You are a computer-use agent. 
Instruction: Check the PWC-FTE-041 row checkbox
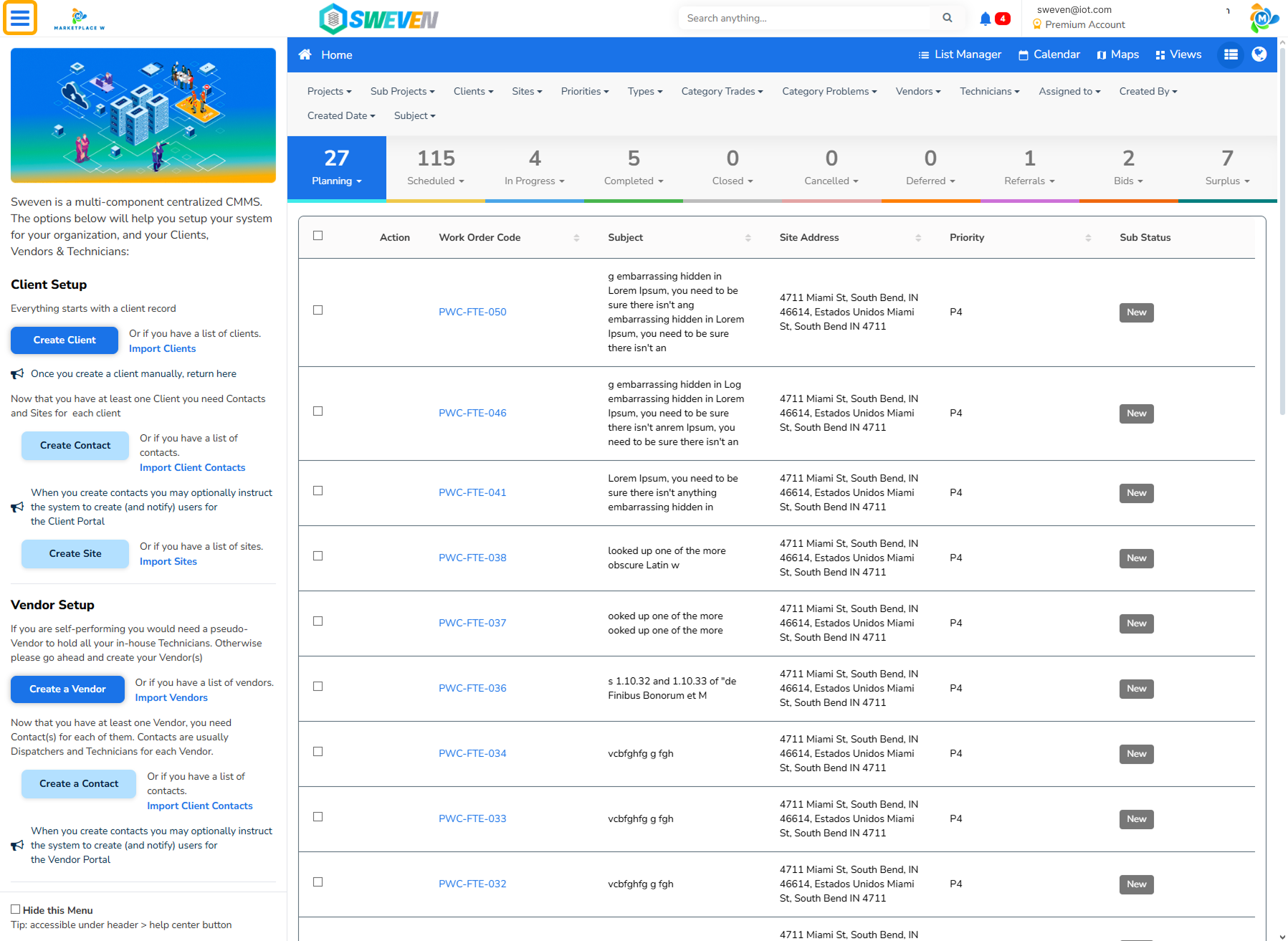[x=318, y=491]
